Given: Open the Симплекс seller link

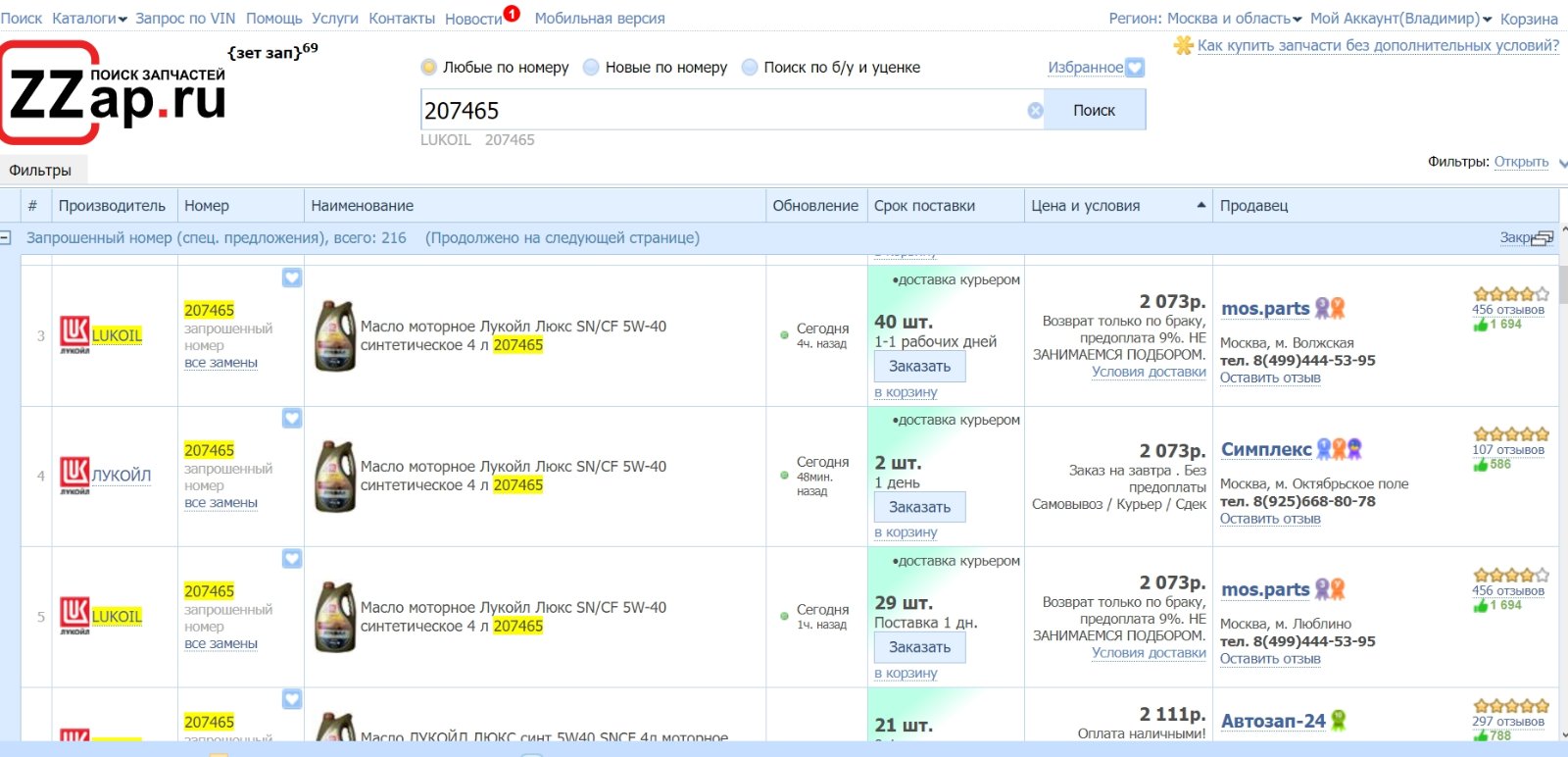Looking at the screenshot, I should point(1266,449).
